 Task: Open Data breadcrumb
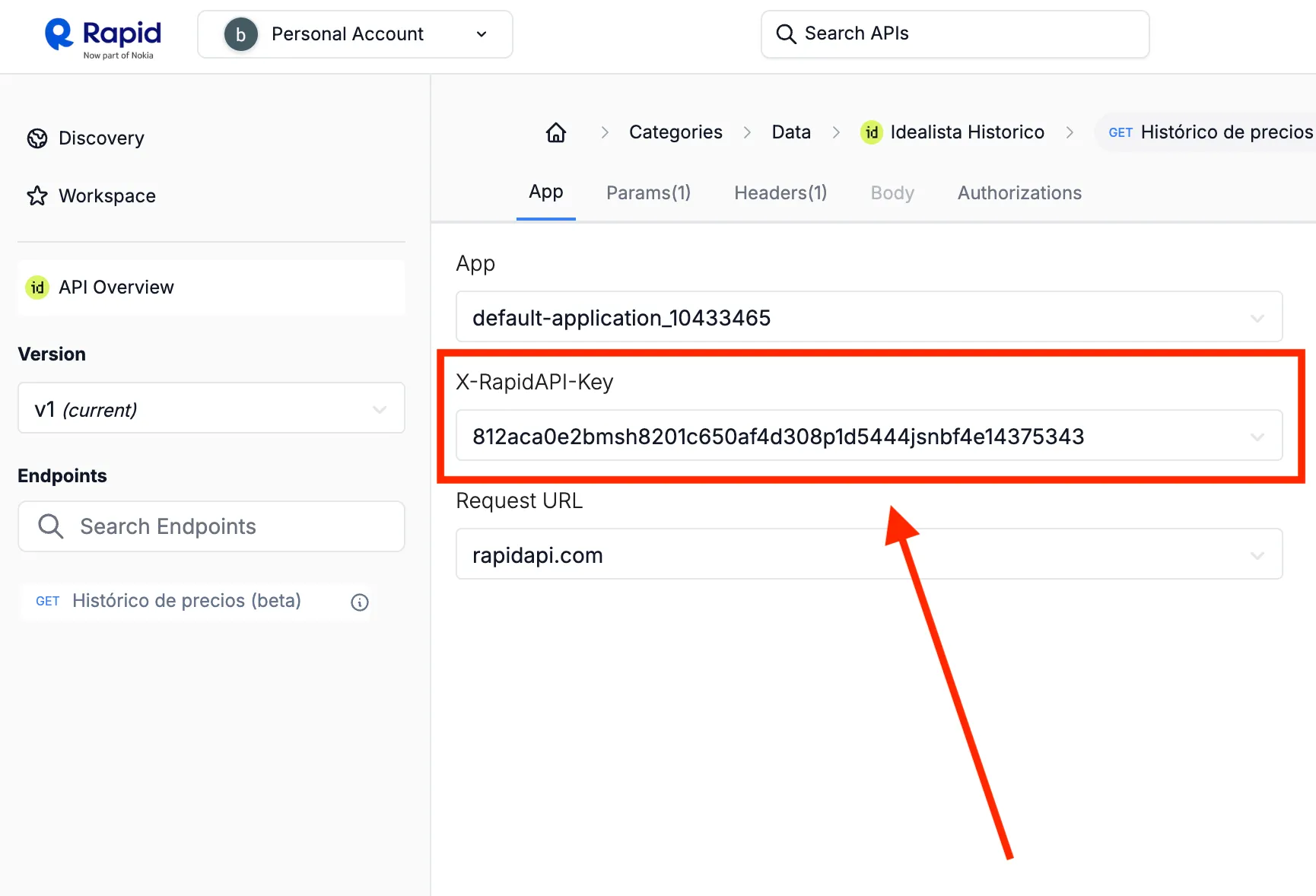point(791,132)
